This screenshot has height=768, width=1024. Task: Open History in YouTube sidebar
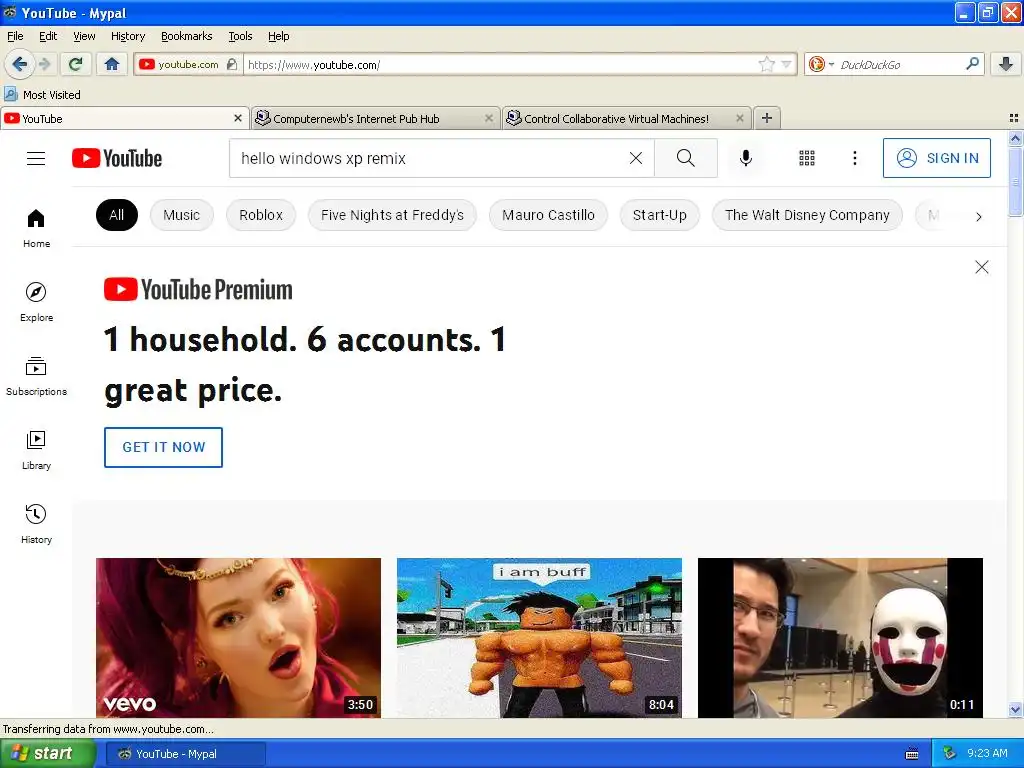(36, 524)
